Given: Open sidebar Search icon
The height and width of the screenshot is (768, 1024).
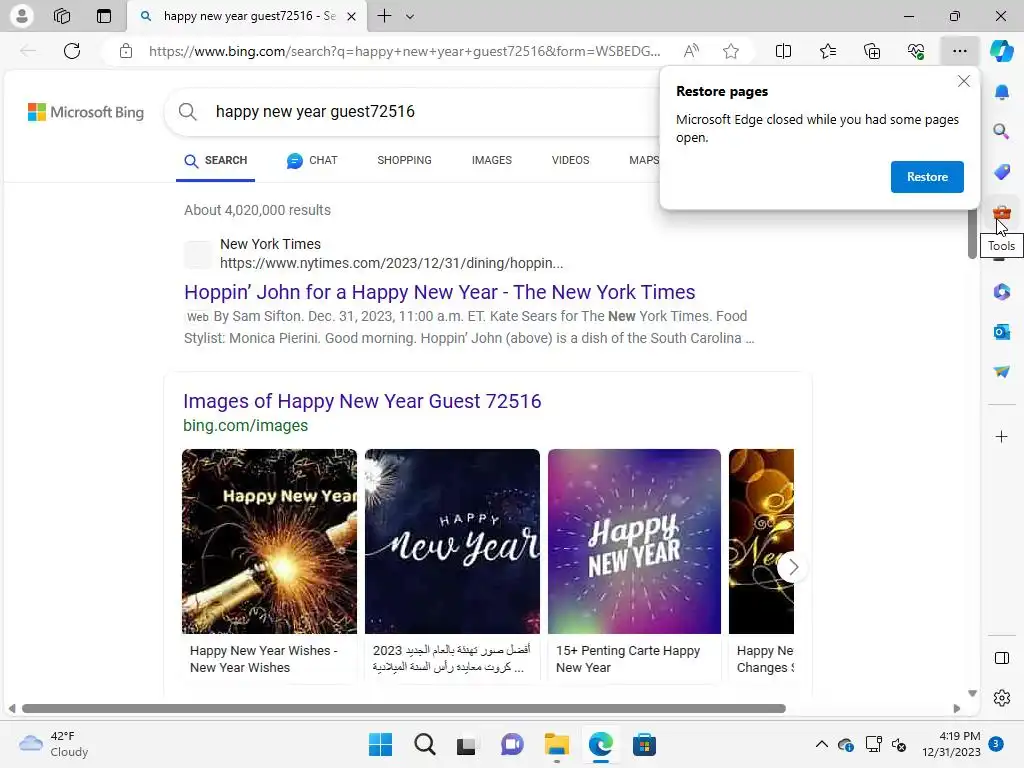Looking at the screenshot, I should coord(1001,132).
